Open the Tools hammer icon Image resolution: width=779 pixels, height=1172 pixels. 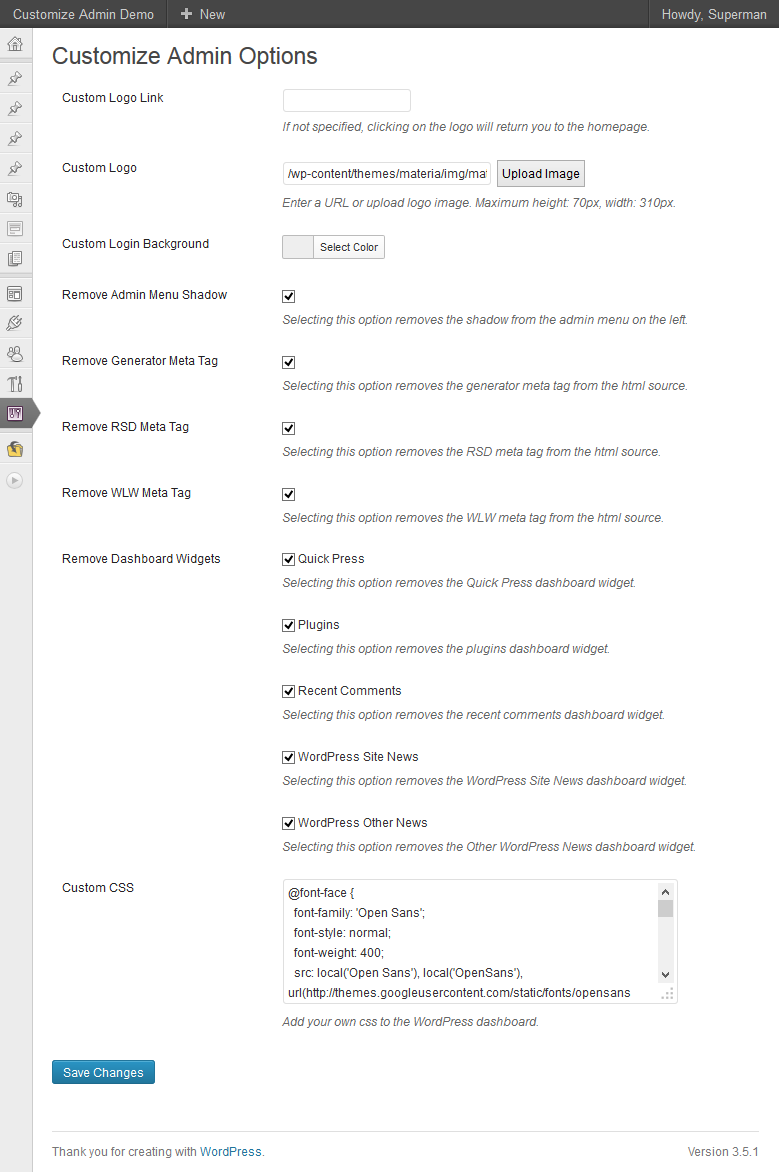15,383
